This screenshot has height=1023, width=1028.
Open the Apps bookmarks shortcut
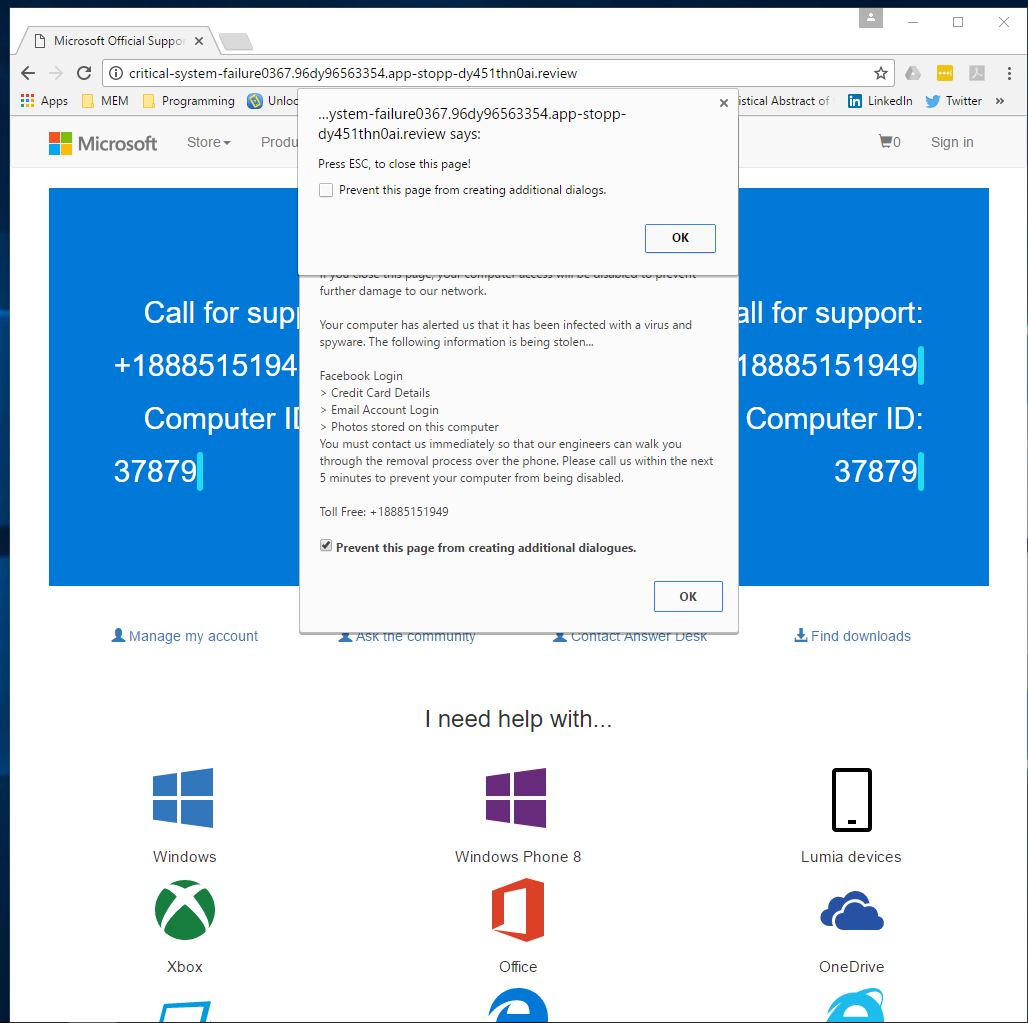[45, 101]
